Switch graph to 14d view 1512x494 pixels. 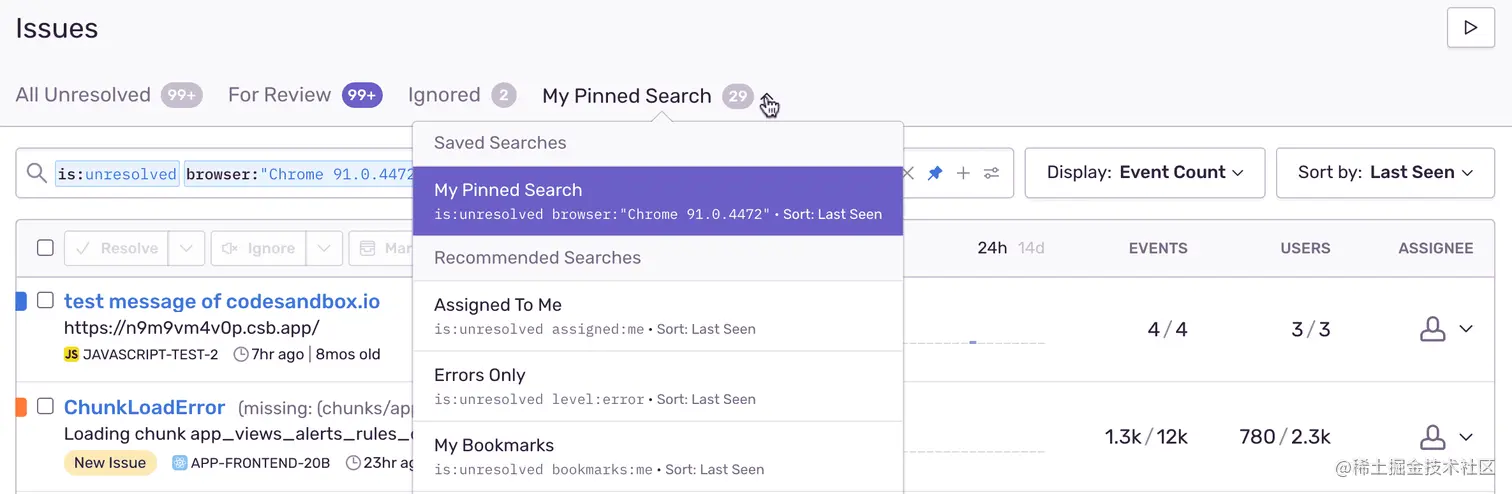point(1031,248)
